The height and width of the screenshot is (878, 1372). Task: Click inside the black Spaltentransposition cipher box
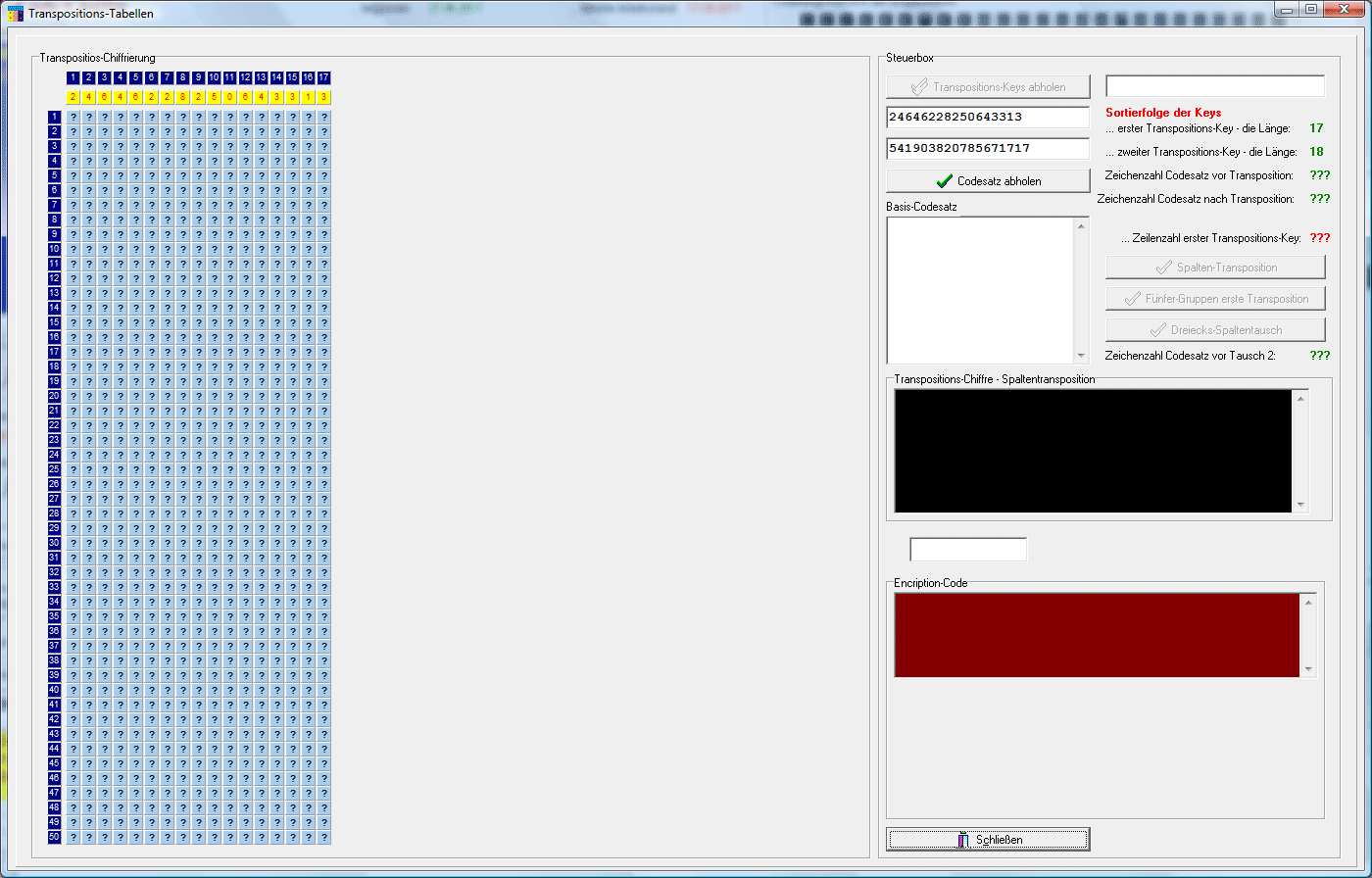coord(1093,451)
